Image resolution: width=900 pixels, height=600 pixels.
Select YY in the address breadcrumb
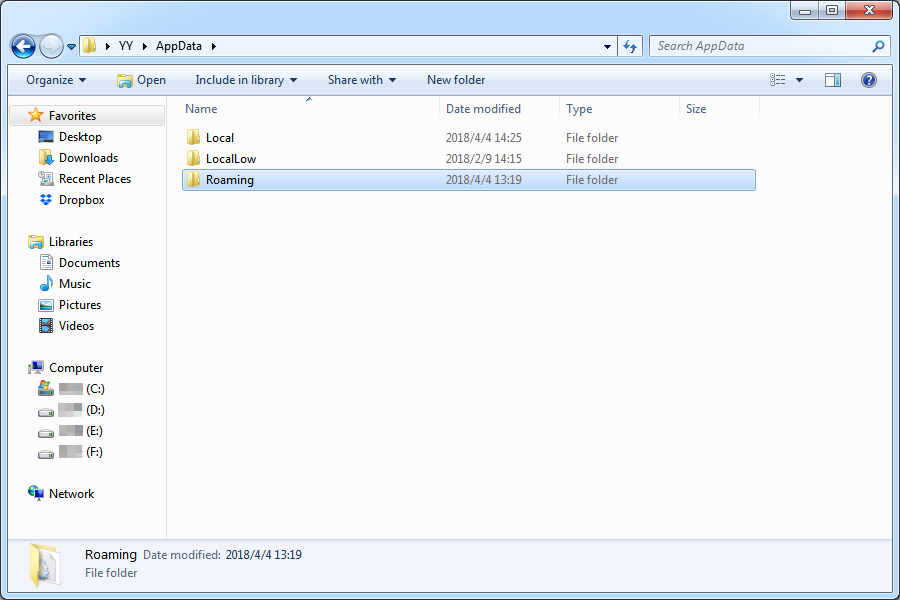[x=126, y=46]
